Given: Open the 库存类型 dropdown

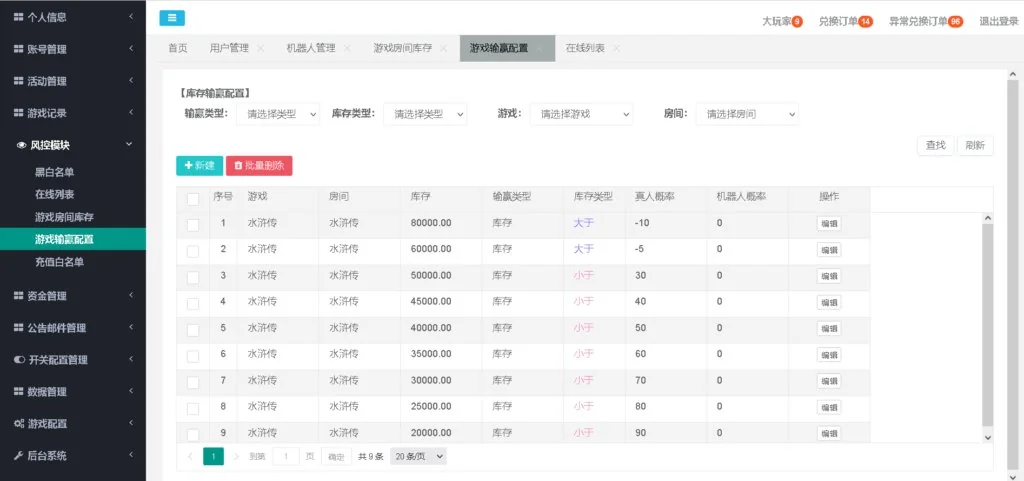Looking at the screenshot, I should point(425,114).
